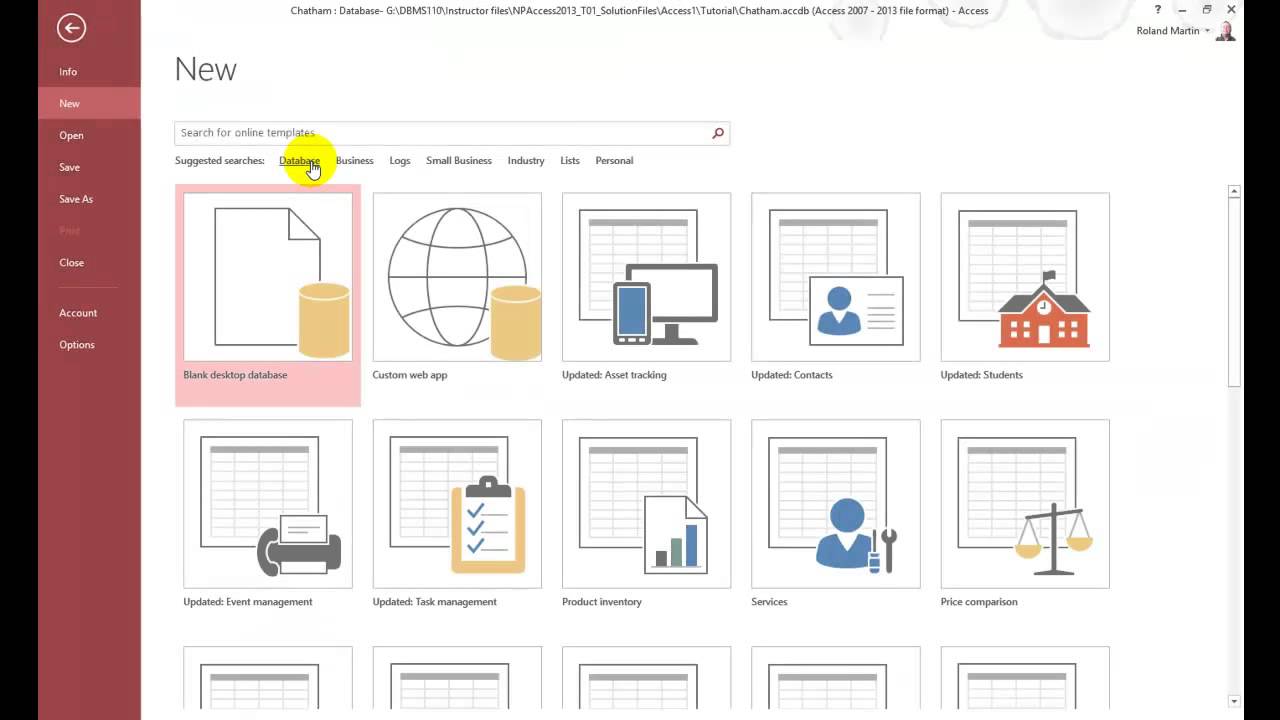The width and height of the screenshot is (1280, 720).
Task: Open the Updated: Students template
Action: 1025,289
